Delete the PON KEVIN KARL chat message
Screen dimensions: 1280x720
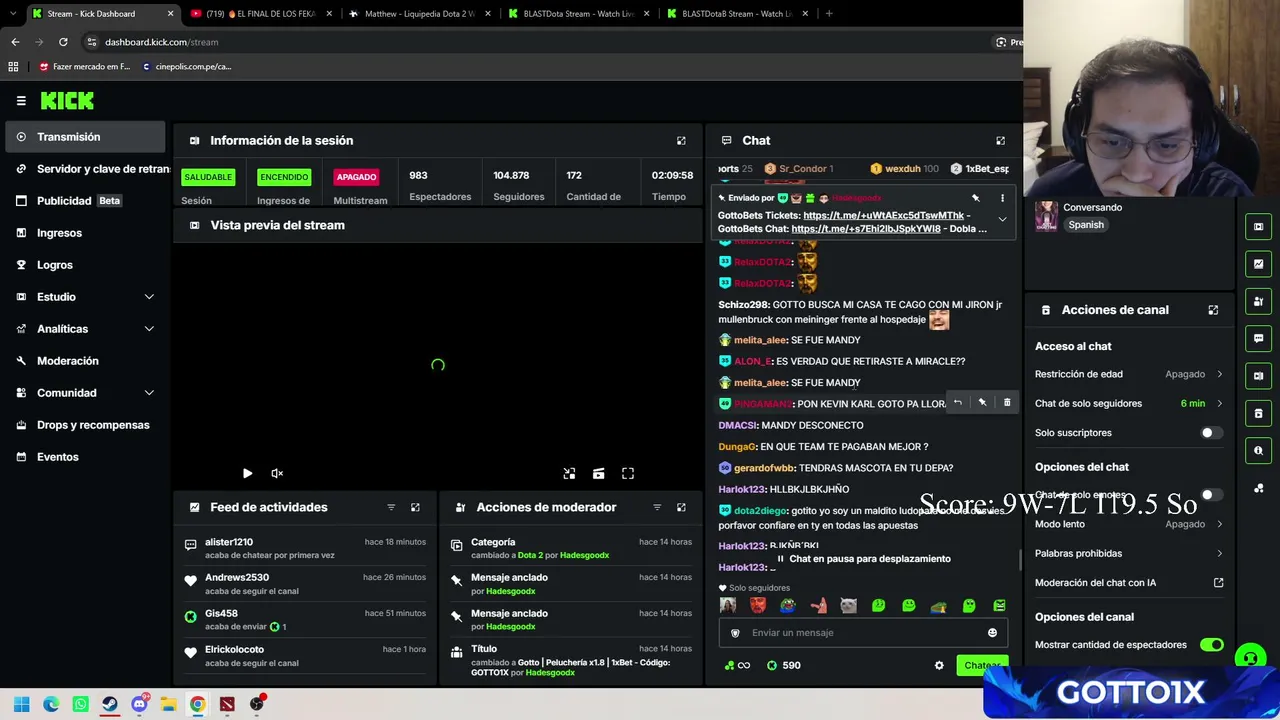[1007, 403]
